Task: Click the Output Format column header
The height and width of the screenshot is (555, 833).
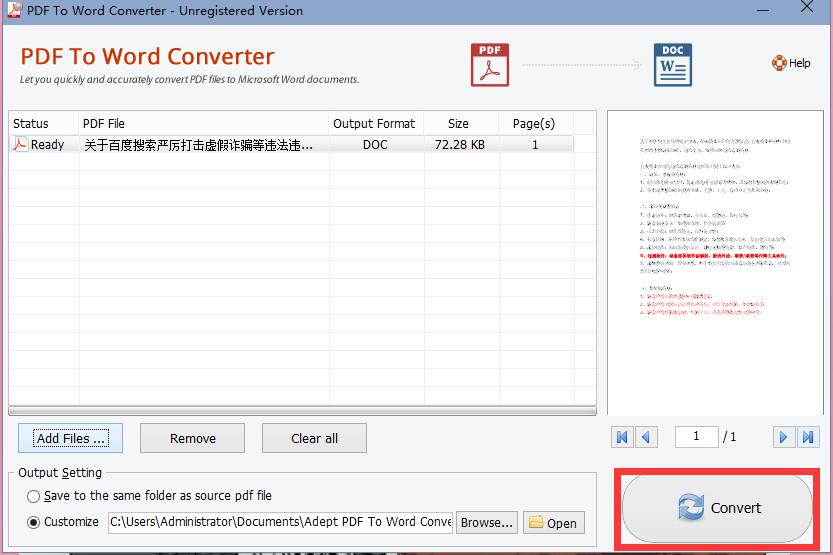Action: click(374, 124)
